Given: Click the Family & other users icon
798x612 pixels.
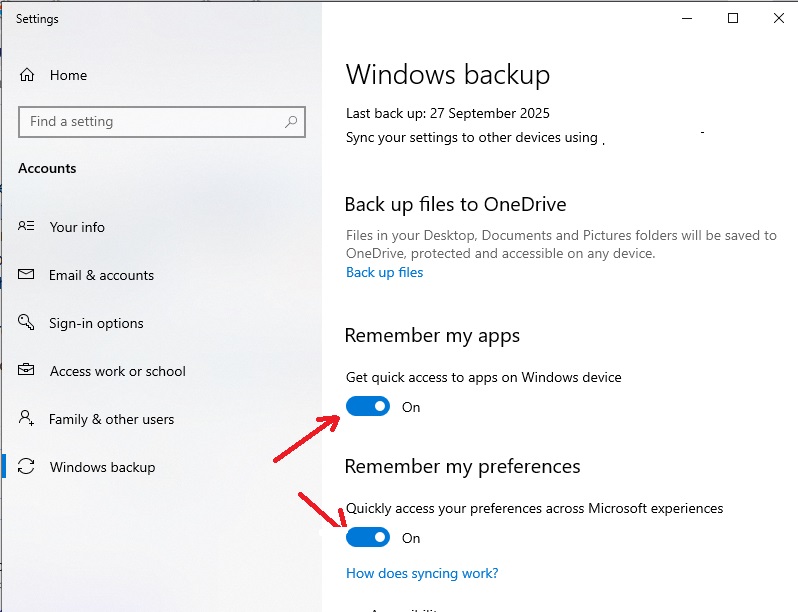Looking at the screenshot, I should (28, 419).
